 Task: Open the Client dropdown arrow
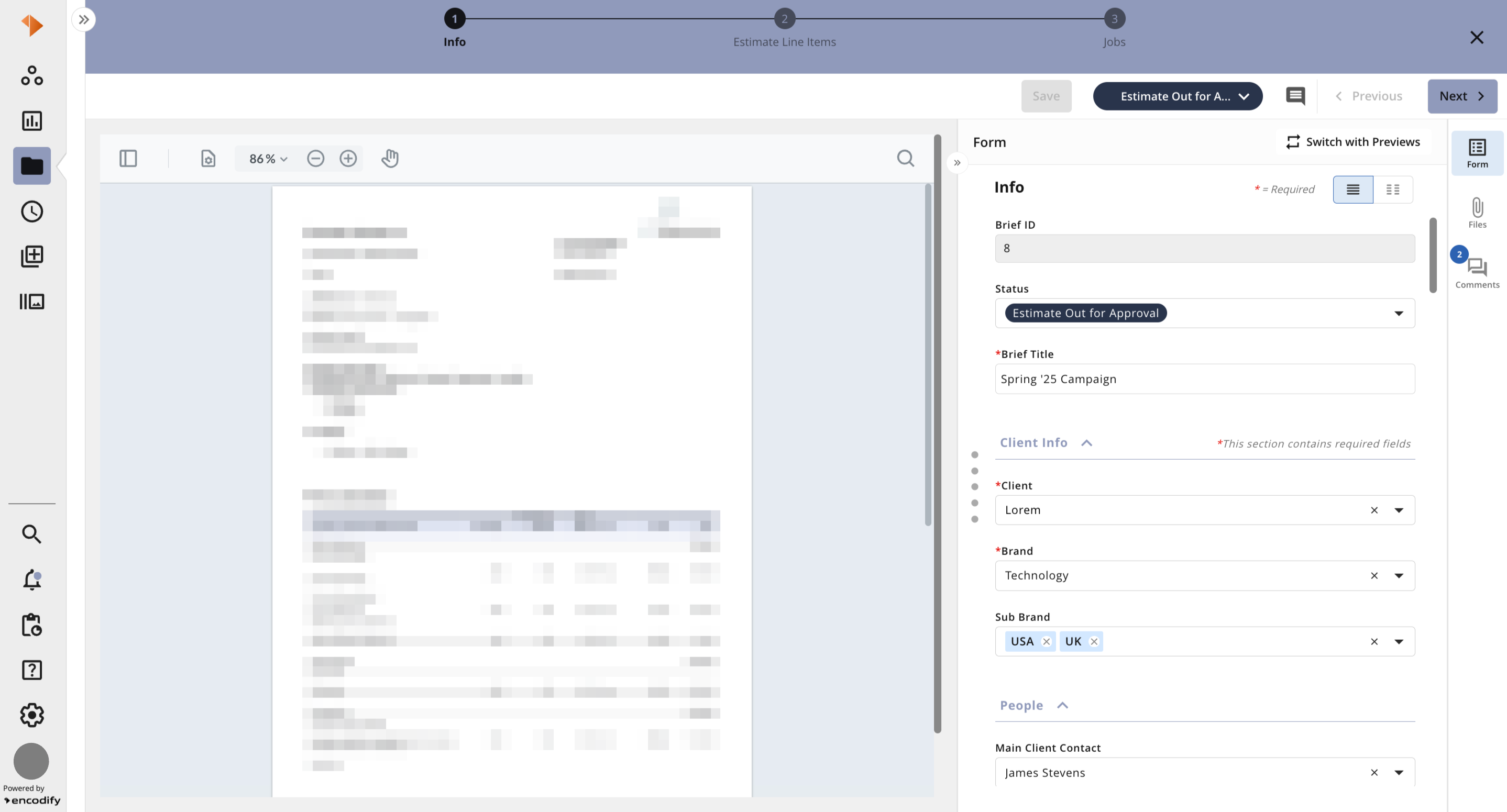coord(1398,510)
